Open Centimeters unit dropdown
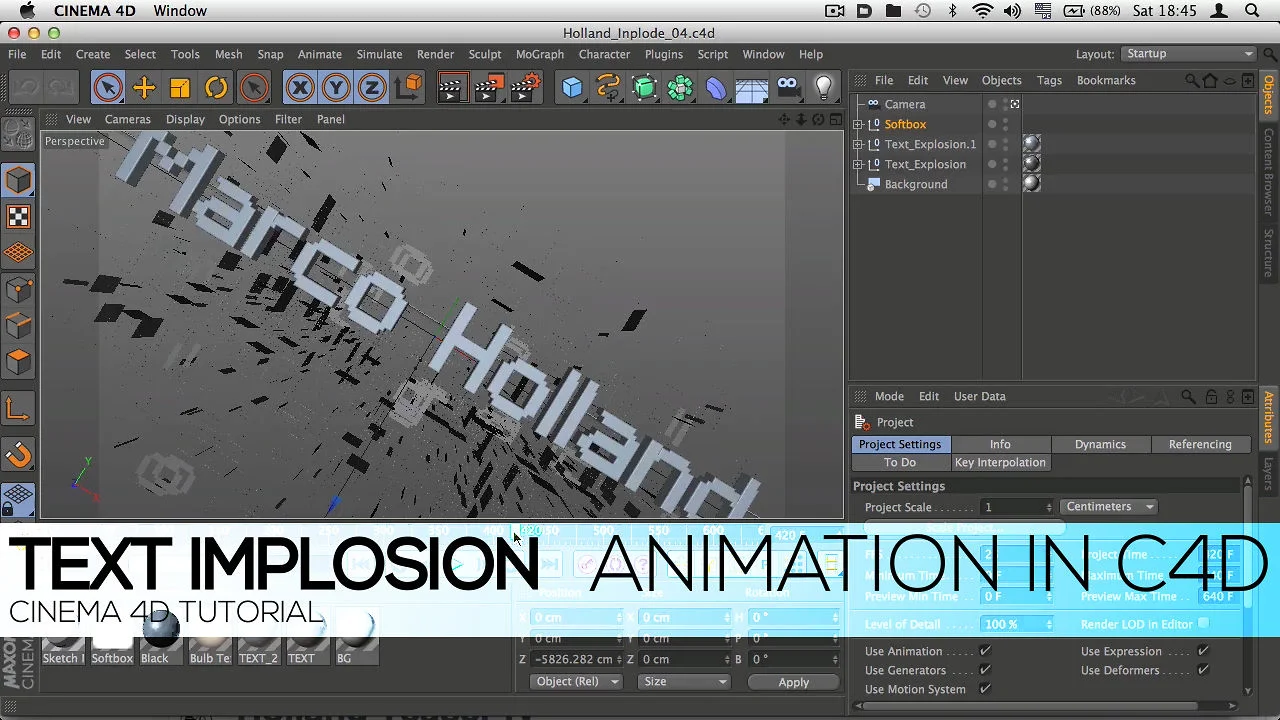This screenshot has height=720, width=1280. pyautogui.click(x=1108, y=507)
